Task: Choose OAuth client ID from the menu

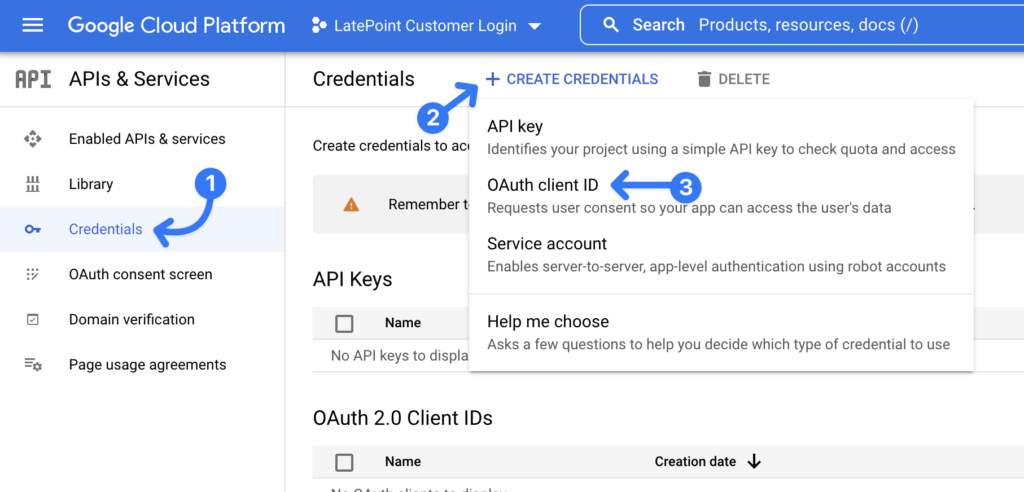Action: coord(721,196)
